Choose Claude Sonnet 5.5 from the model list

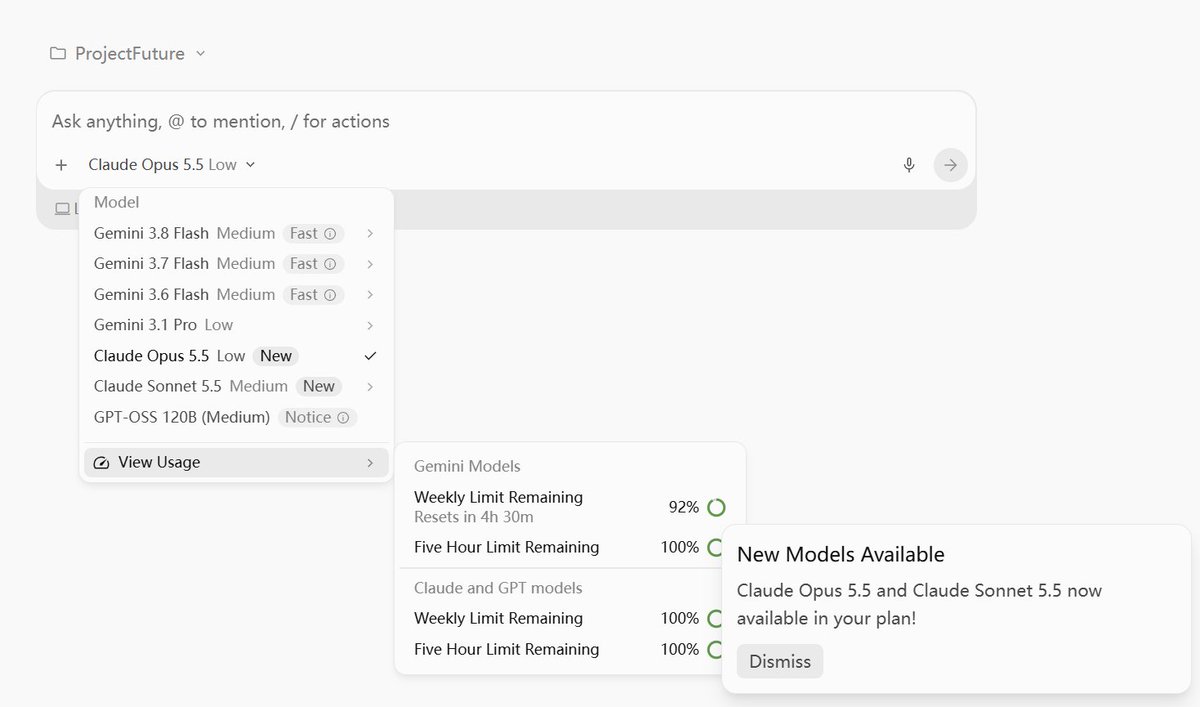[x=236, y=386]
